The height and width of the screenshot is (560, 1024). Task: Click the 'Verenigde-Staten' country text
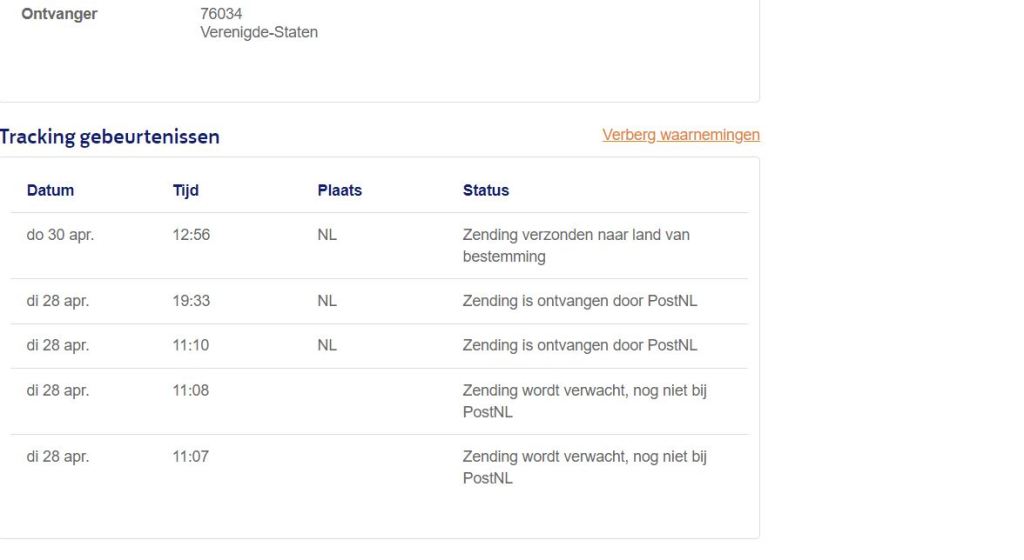(x=259, y=32)
